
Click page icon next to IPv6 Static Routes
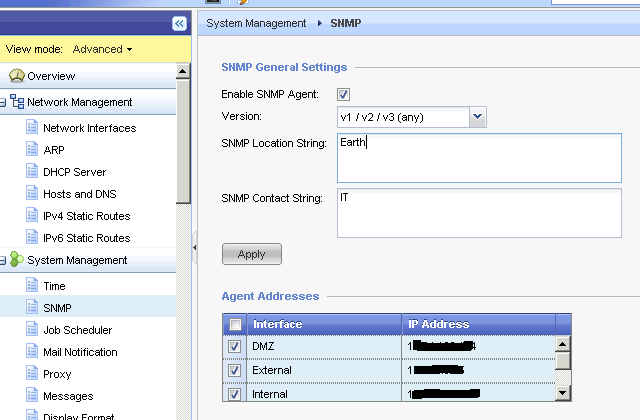click(x=32, y=238)
